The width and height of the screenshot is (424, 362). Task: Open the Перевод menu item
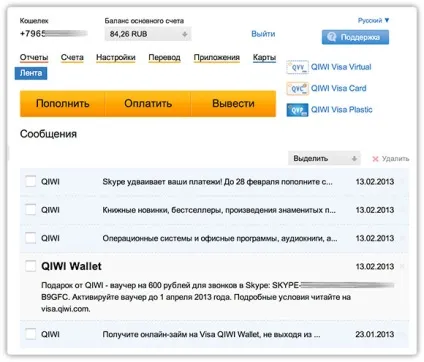pos(164,58)
